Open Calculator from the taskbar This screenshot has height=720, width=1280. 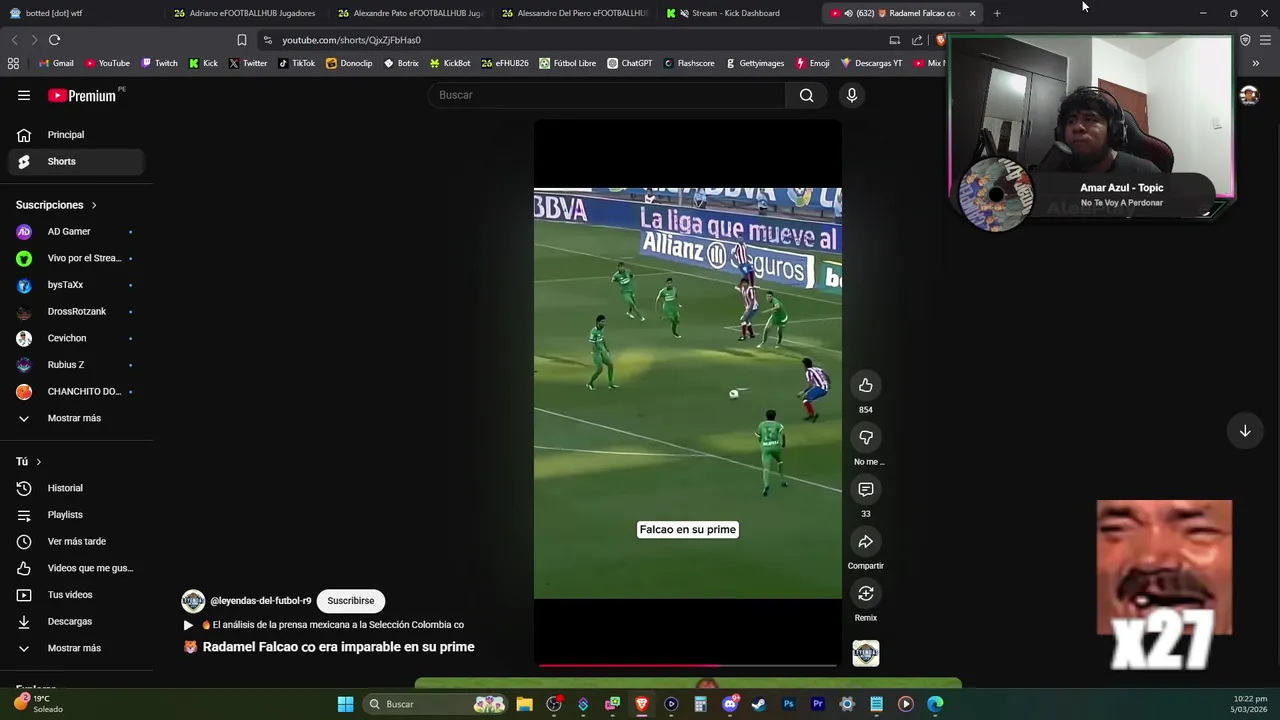(700, 704)
